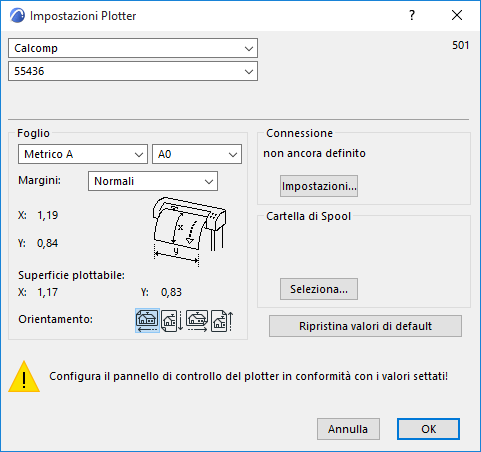
Task: Select the first landscape orientation icon
Action: [147, 320]
